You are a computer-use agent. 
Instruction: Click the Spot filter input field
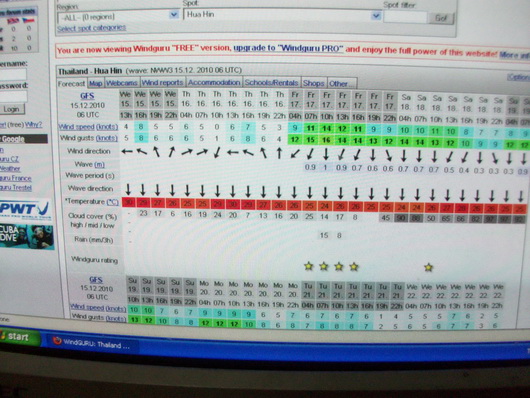(x=405, y=17)
